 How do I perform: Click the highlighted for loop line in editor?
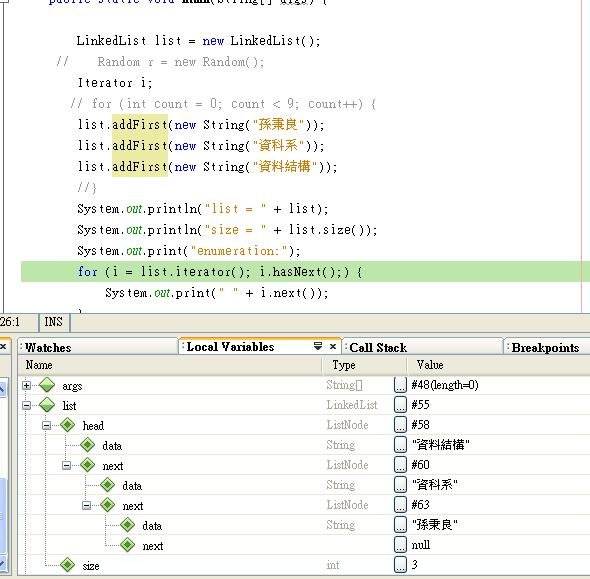305,271
